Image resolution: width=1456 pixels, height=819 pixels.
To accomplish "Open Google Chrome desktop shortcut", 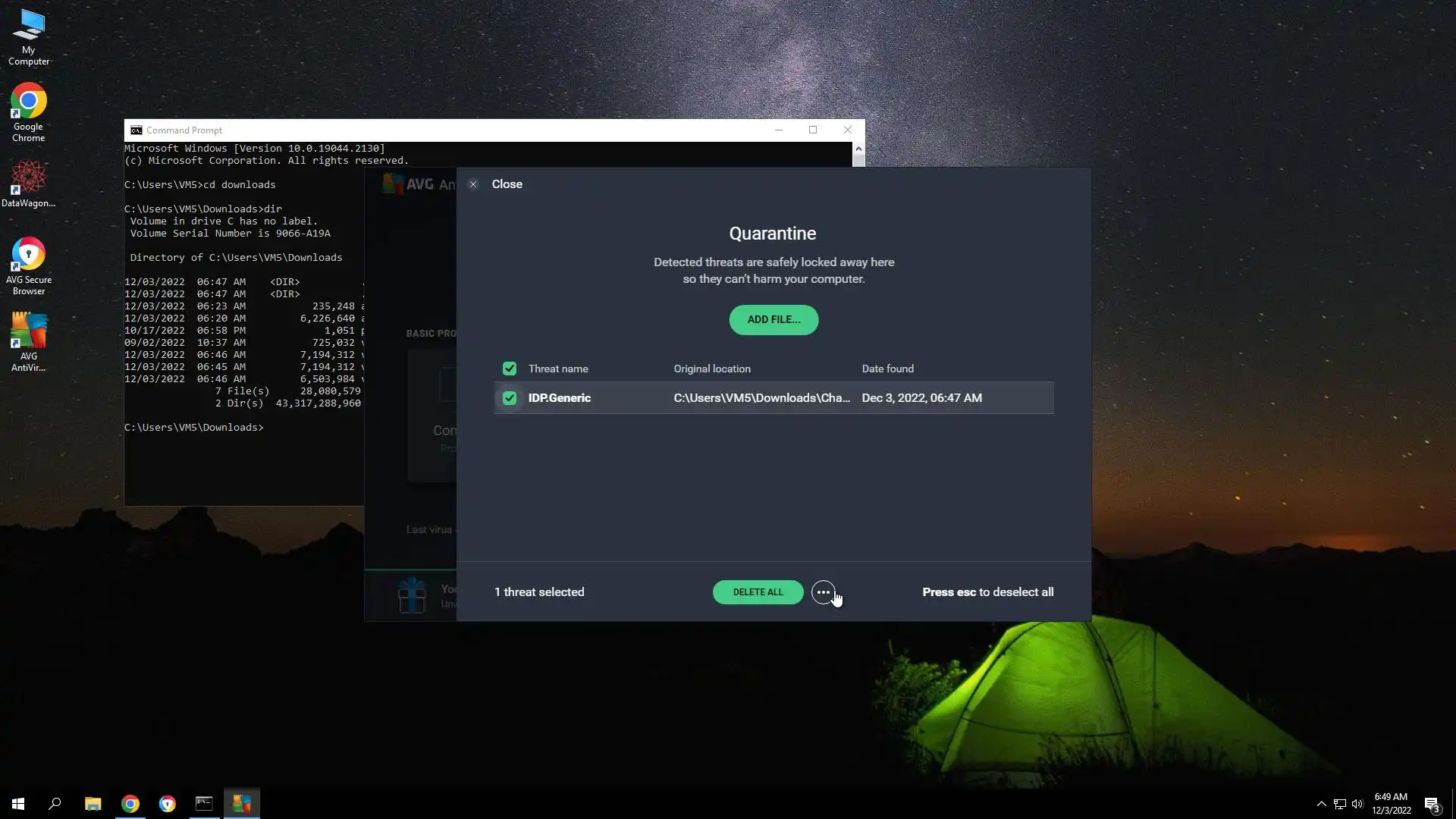I will pyautogui.click(x=28, y=112).
